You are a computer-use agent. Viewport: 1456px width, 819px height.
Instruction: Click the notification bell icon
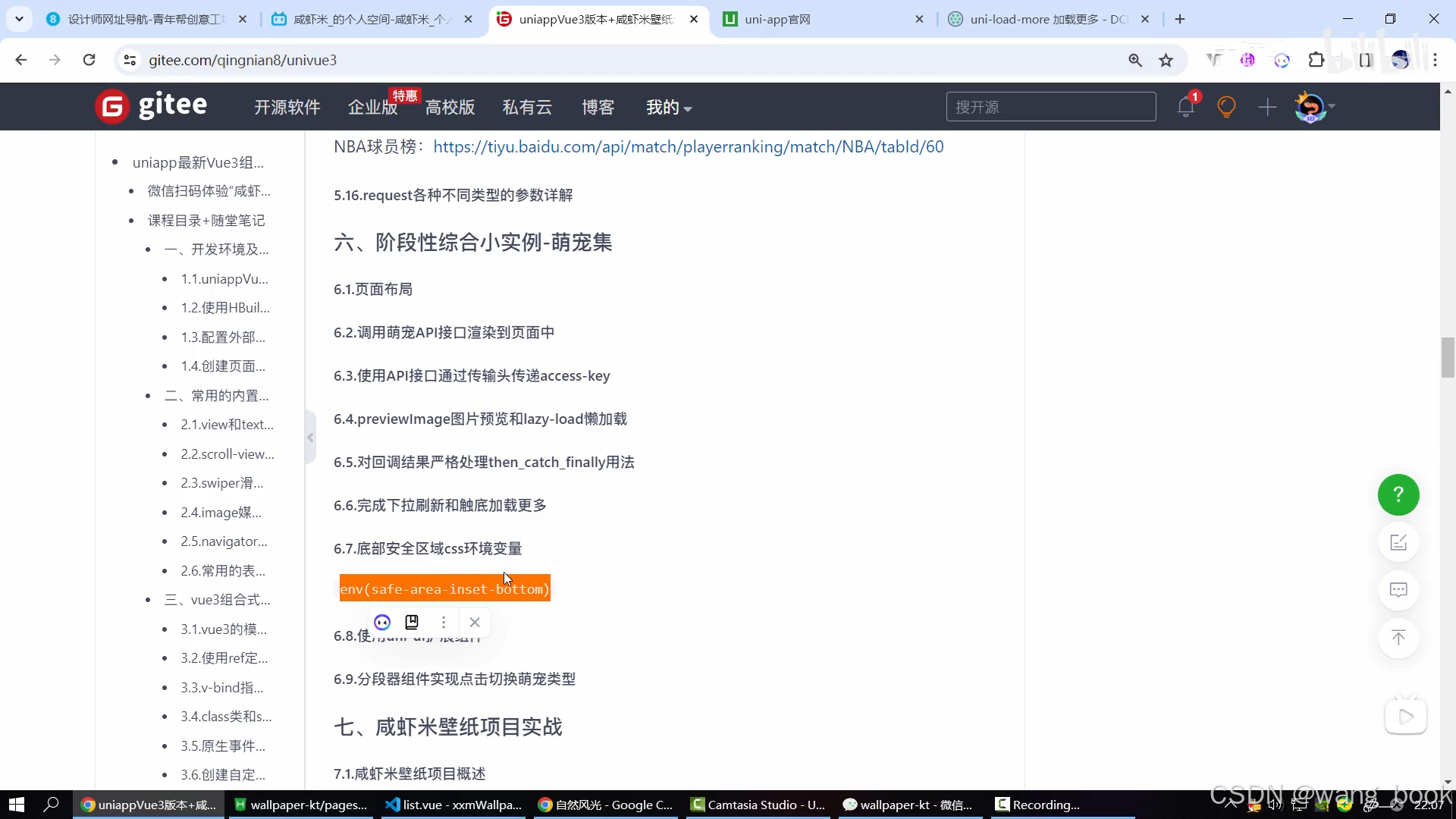1186,107
